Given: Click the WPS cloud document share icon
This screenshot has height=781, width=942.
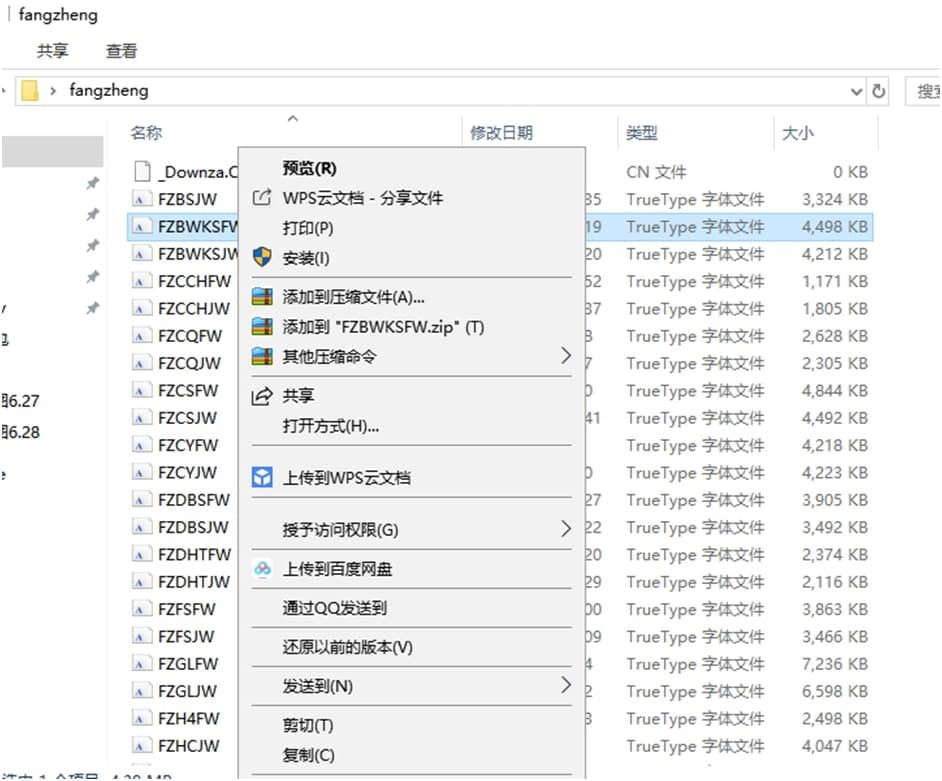Looking at the screenshot, I should click(x=262, y=198).
